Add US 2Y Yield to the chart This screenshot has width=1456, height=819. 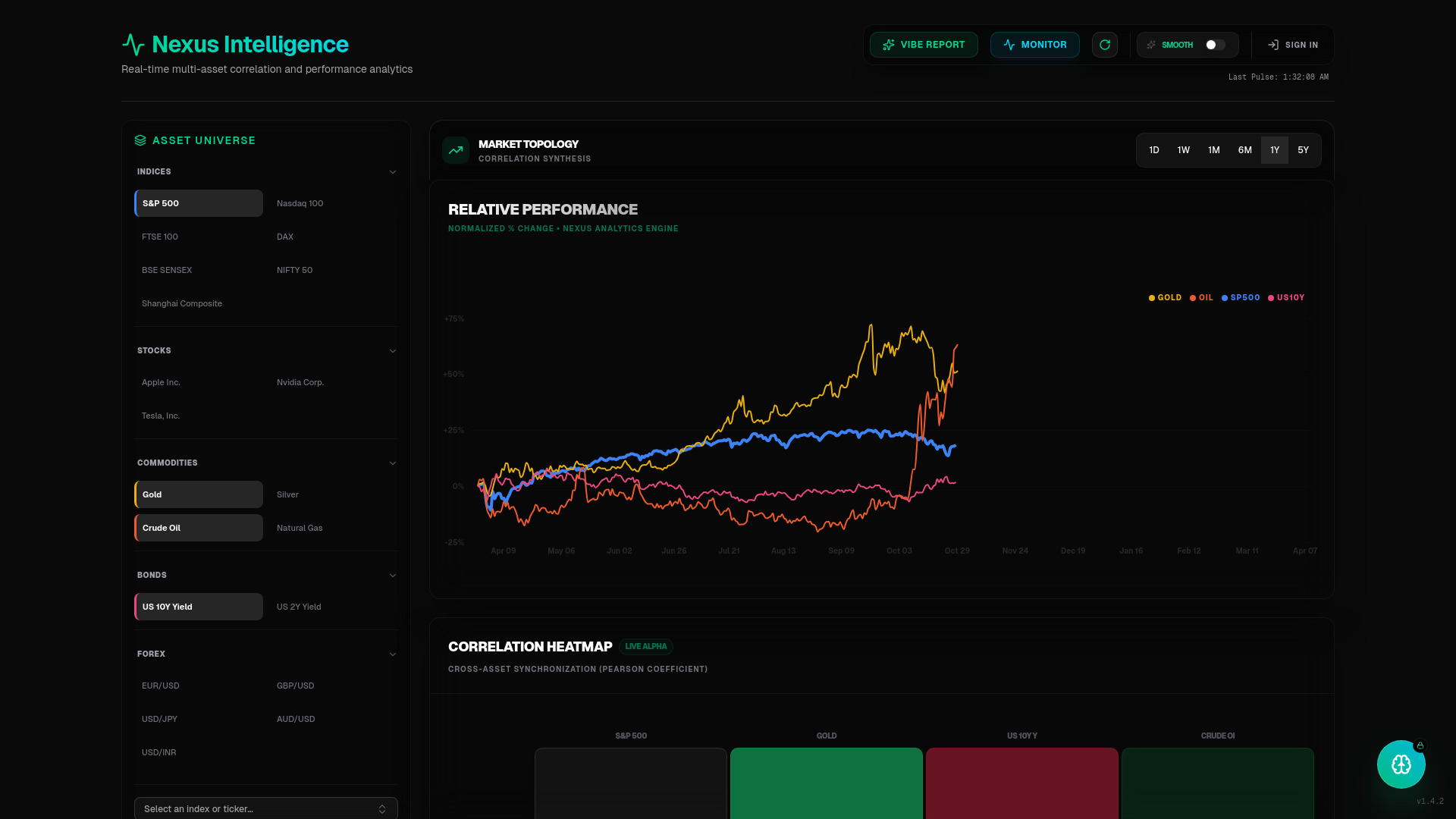click(x=334, y=607)
